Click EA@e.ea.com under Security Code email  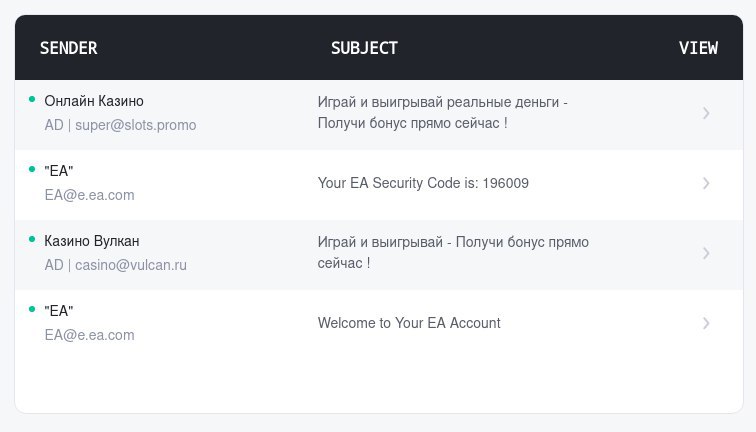coord(89,195)
